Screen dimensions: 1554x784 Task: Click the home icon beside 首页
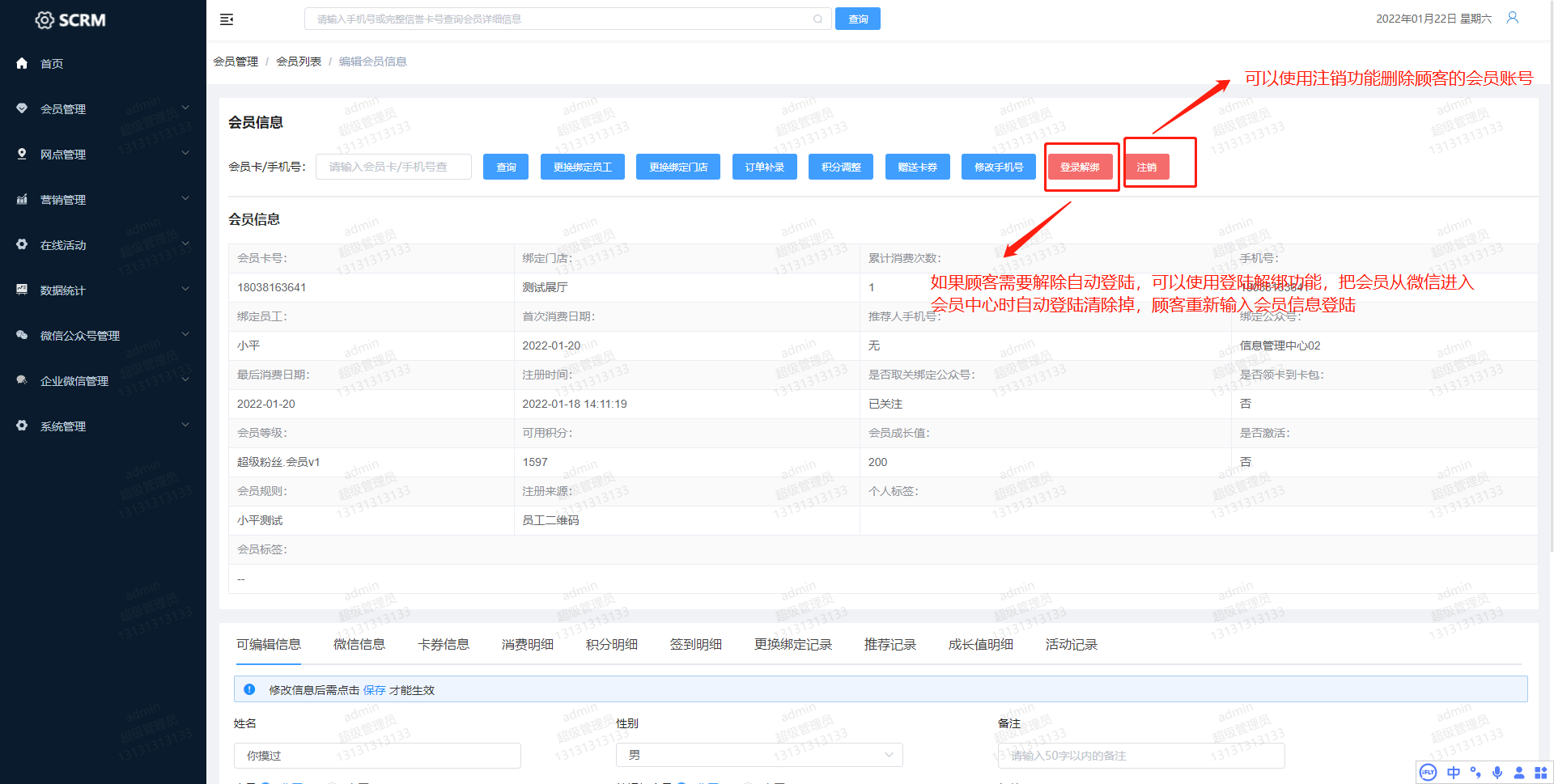click(x=22, y=63)
